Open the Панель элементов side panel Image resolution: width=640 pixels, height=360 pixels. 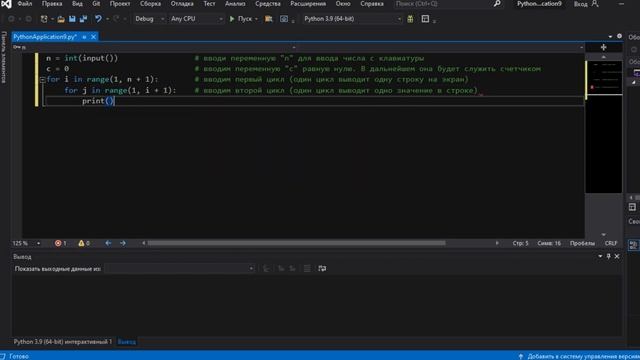tap(4, 57)
